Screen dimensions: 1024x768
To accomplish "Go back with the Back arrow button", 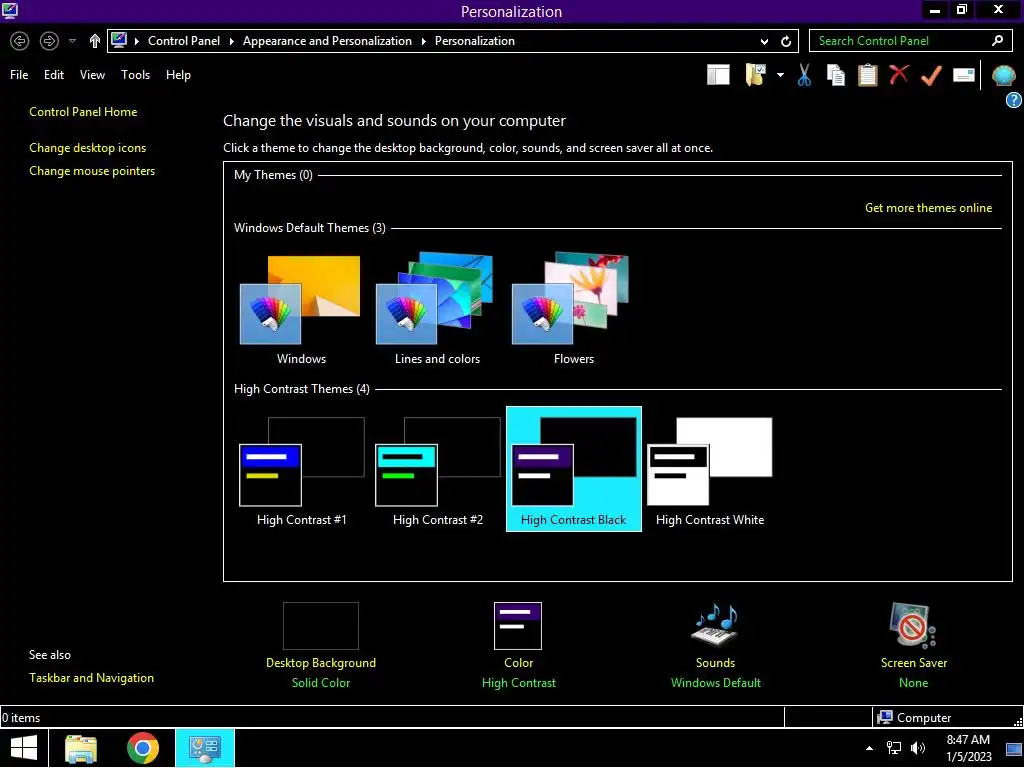I will [20, 41].
